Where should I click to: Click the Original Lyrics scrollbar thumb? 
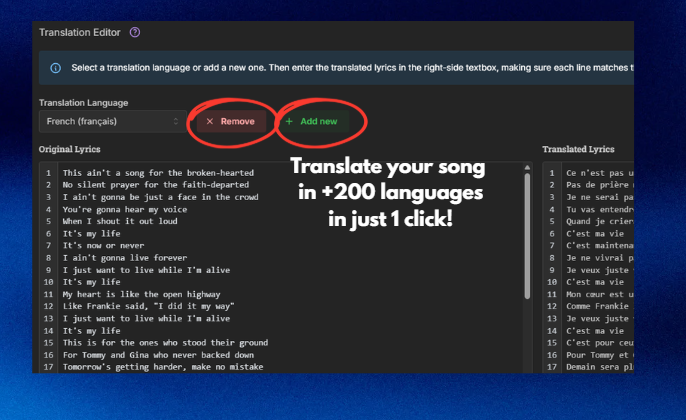[527, 236]
